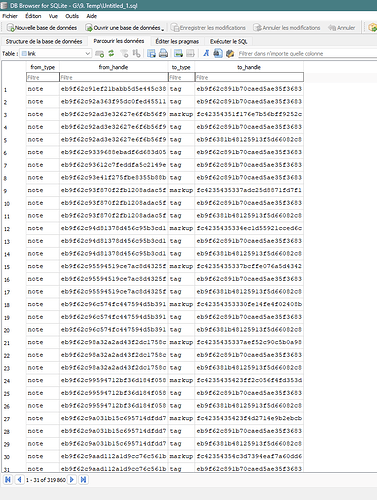Screen dimensions: 377x500
Task: Switch to Structure de la base de données tab
Action: click(44, 41)
